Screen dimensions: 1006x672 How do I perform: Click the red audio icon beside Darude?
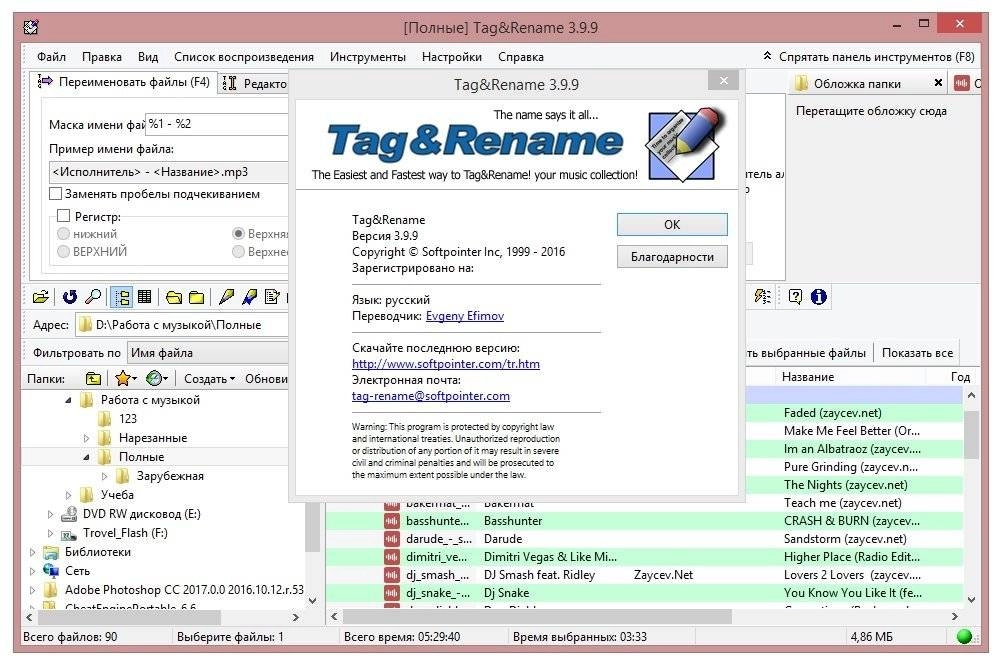pos(391,539)
